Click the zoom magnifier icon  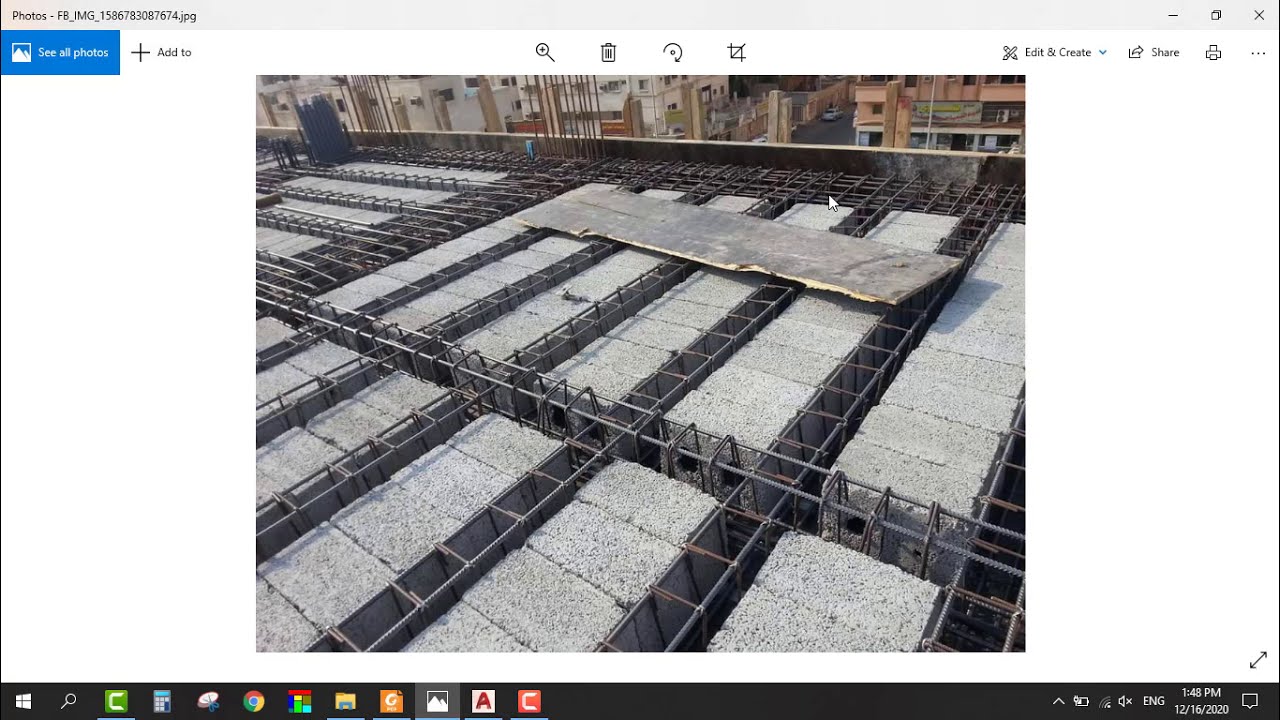pos(545,52)
